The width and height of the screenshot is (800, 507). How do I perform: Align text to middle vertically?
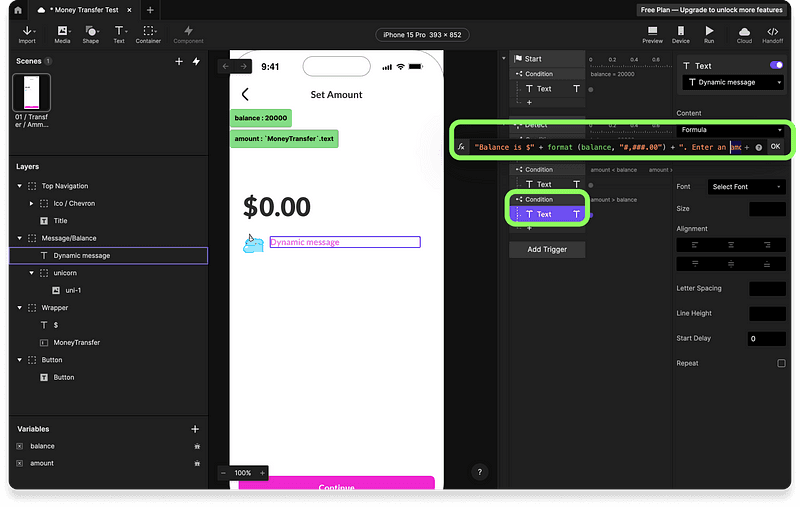tap(731, 264)
